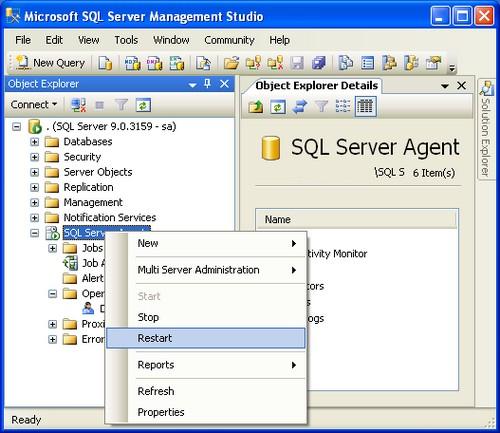500x433 pixels.
Task: Click the Up folder icon in Details
Action: pyautogui.click(x=256, y=107)
